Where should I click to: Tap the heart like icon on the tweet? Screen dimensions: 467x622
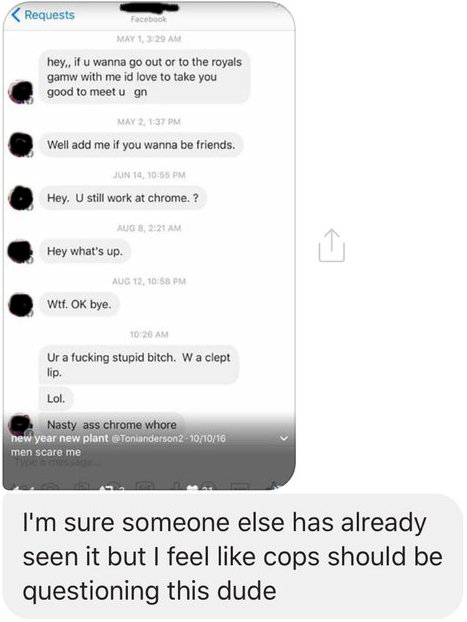coord(192,487)
